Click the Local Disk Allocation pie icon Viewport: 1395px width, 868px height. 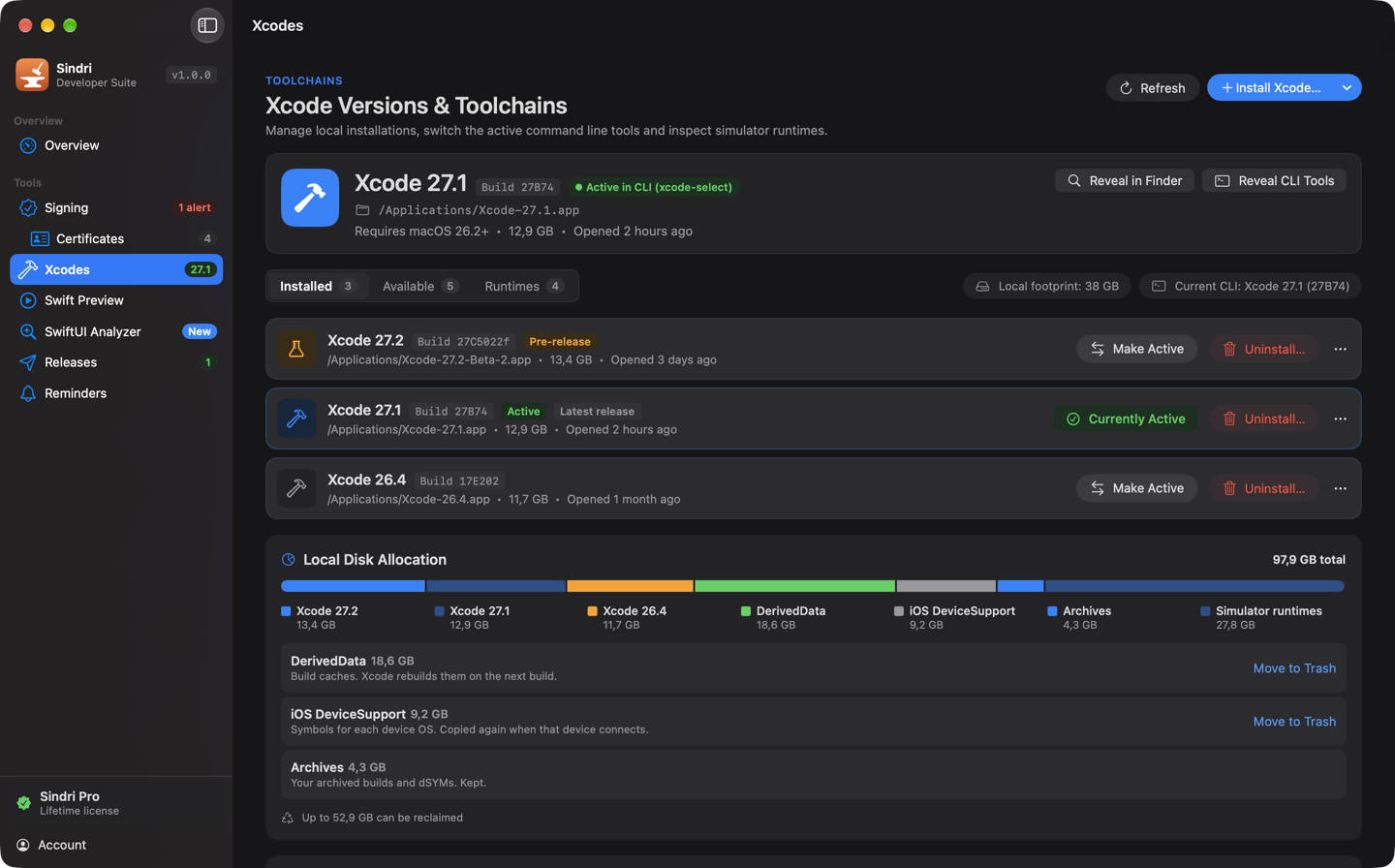pos(288,560)
